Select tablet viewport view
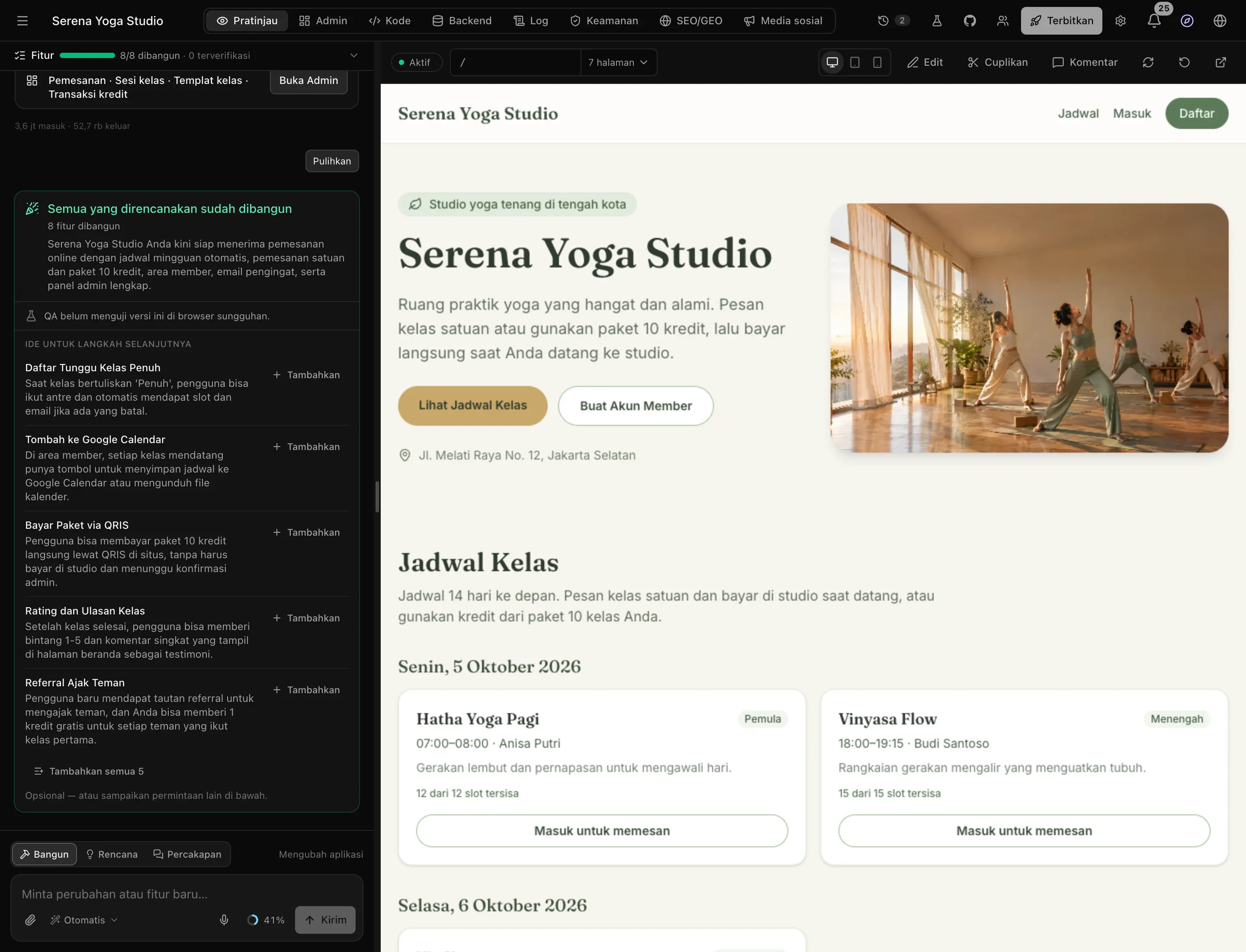This screenshot has width=1246, height=952. coord(855,62)
